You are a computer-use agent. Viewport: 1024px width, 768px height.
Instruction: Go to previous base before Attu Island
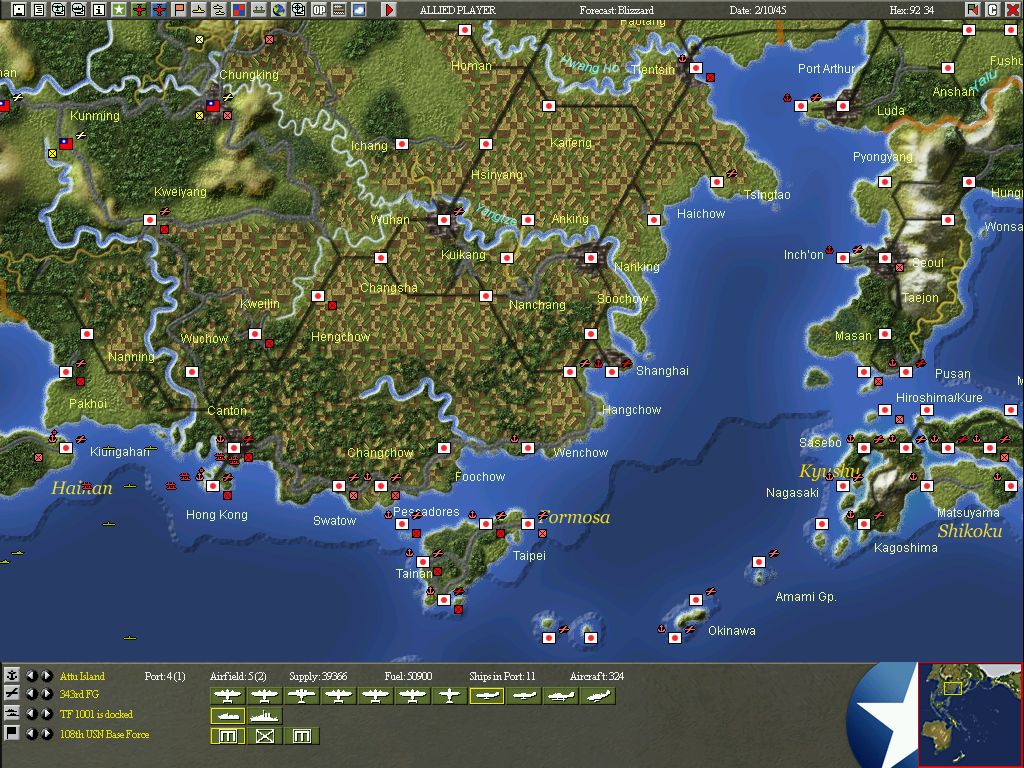click(30, 675)
